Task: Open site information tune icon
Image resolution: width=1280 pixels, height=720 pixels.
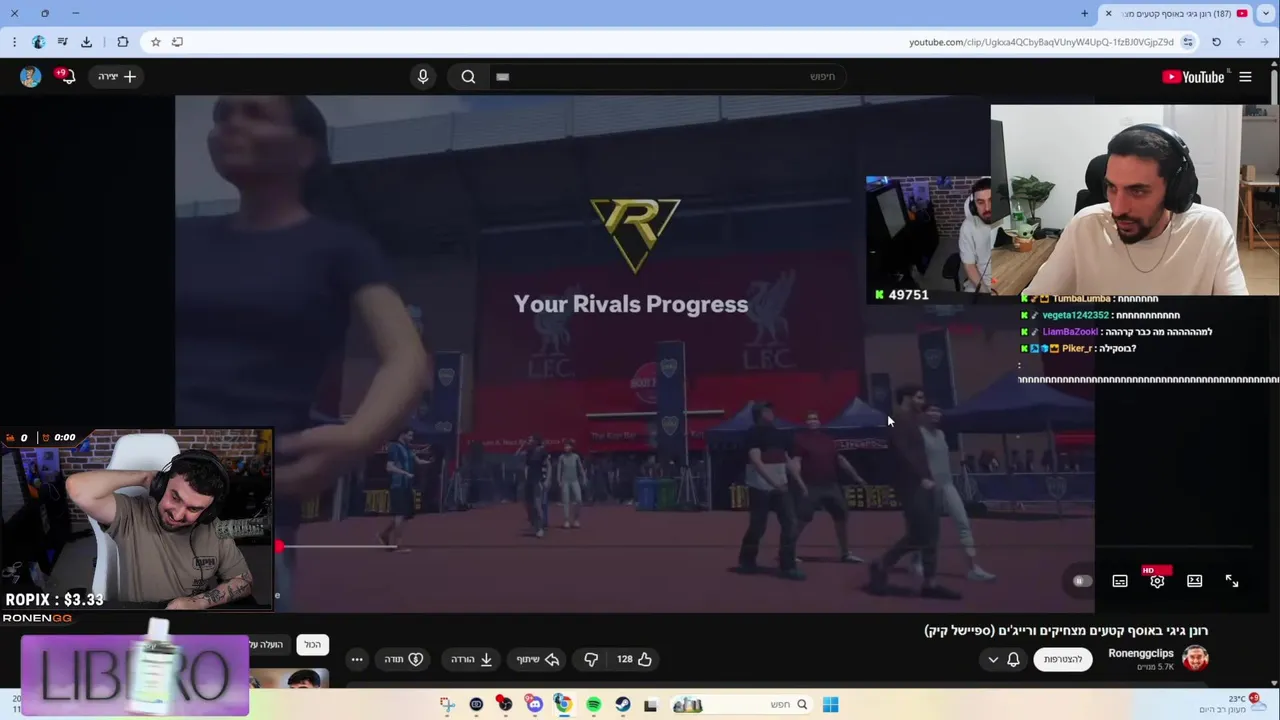Action: click(x=1188, y=42)
